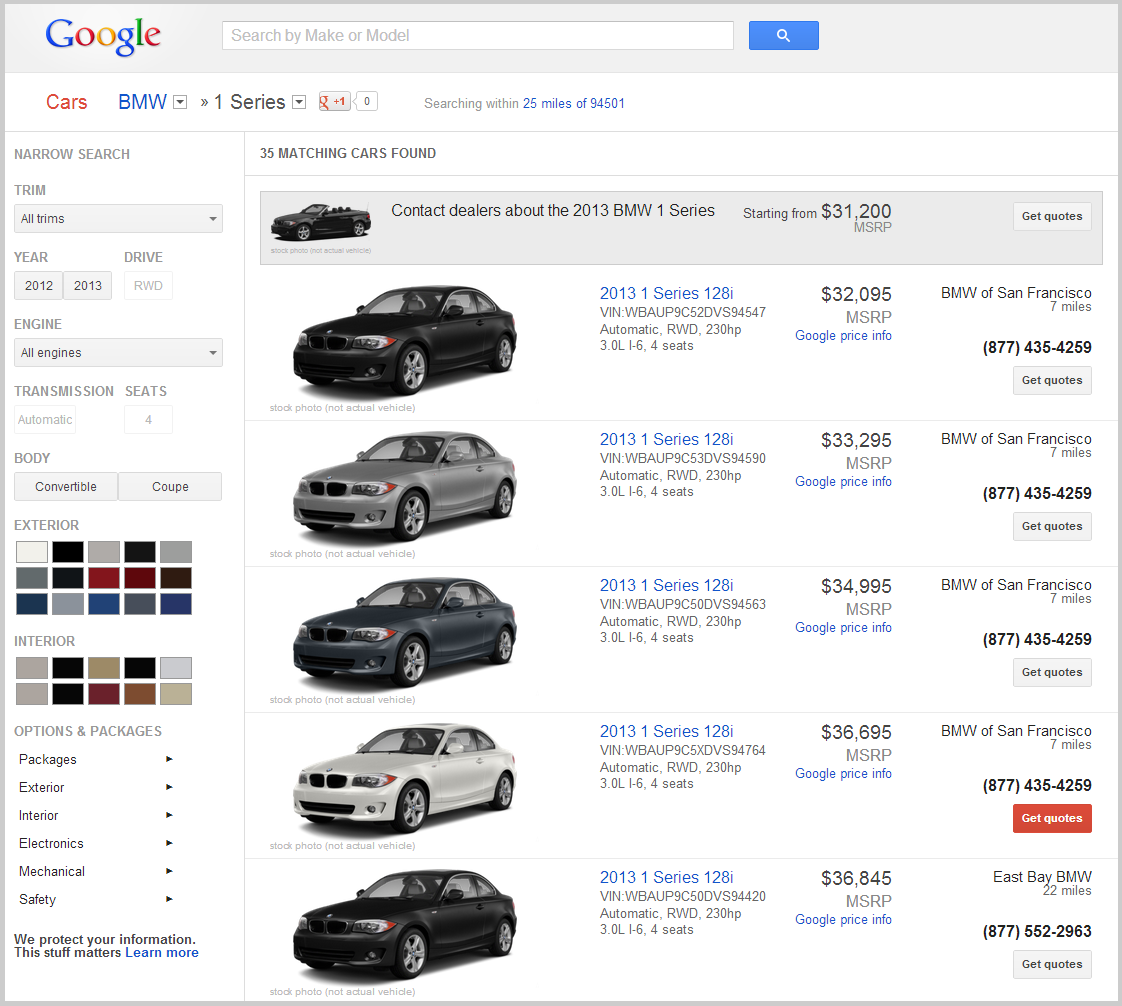Open the BMW make dropdown arrow
The image size is (1122, 1006).
[x=180, y=102]
